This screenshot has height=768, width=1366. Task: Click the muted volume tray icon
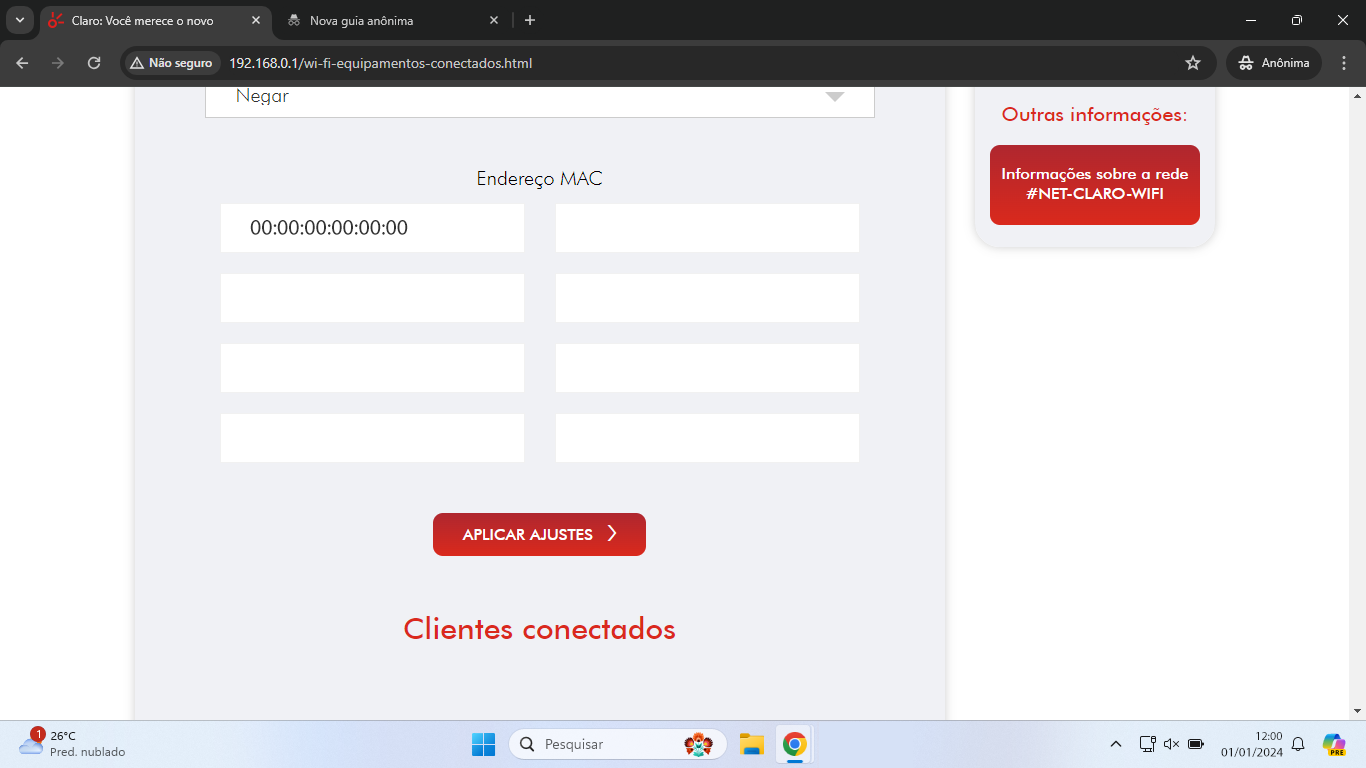point(1171,744)
